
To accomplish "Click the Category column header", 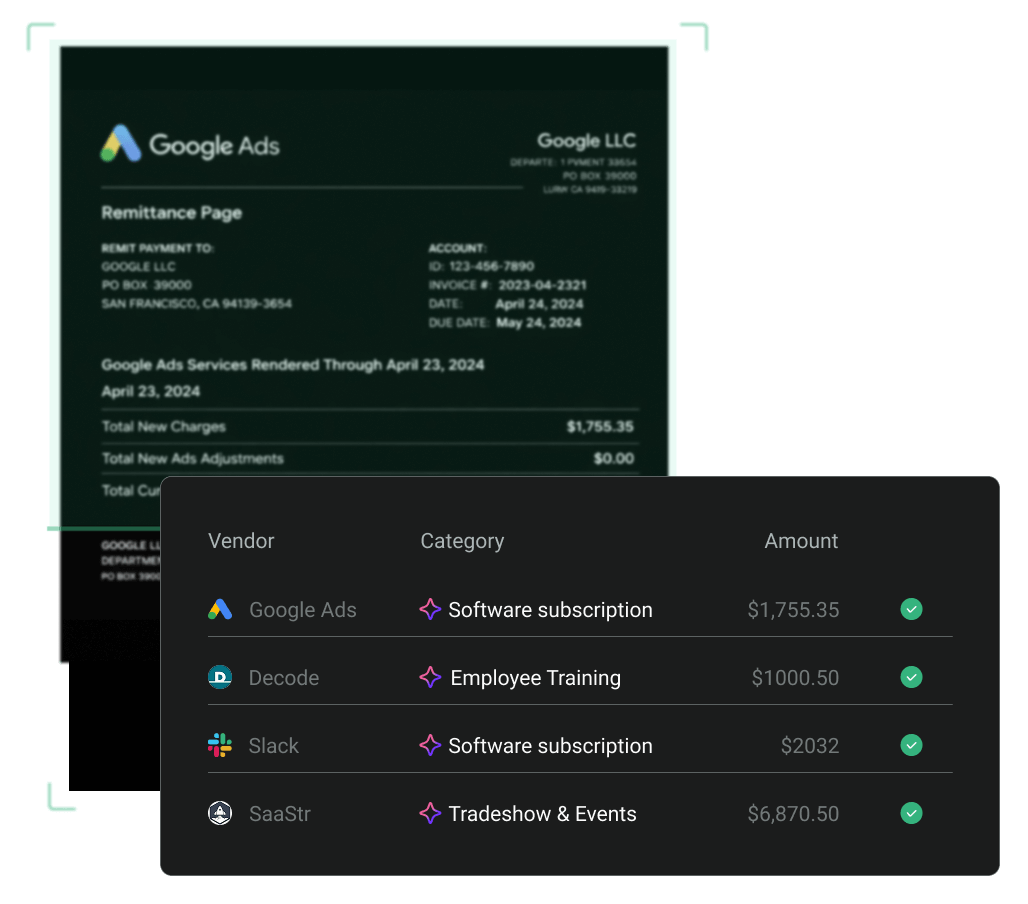I will 462,541.
